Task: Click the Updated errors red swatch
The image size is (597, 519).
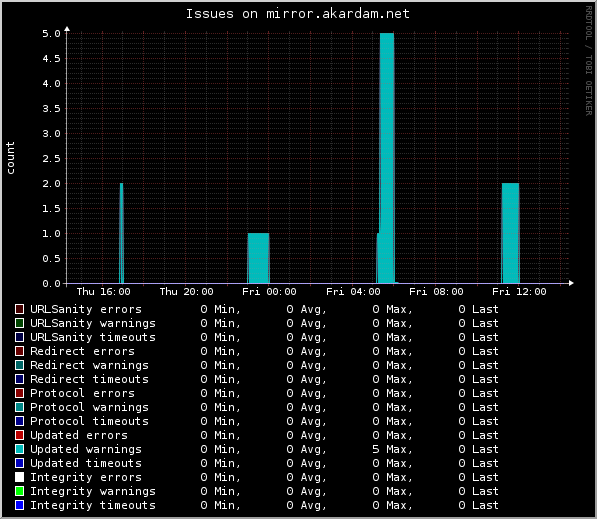Action: coord(19,435)
